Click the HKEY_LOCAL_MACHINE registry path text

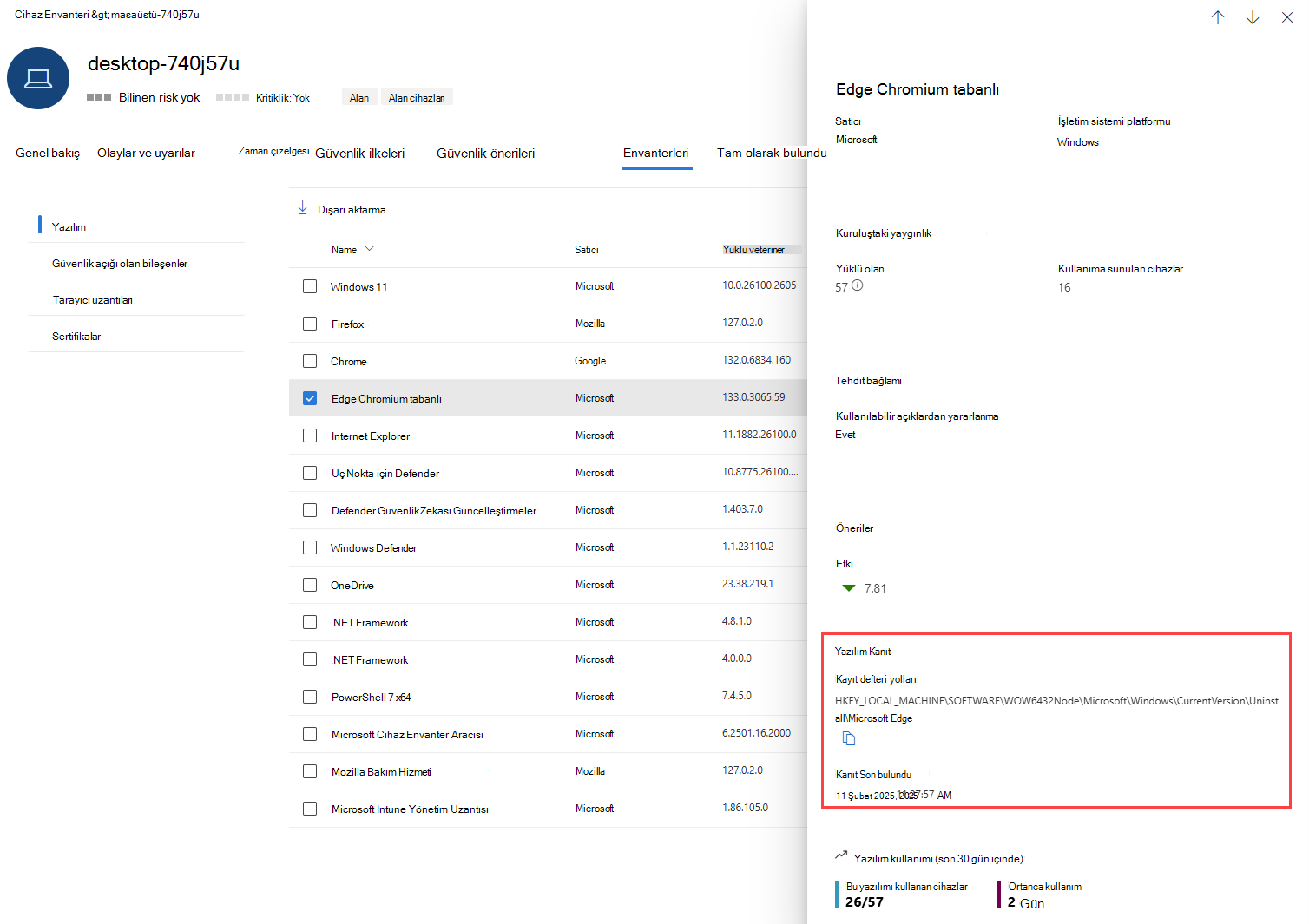(x=1056, y=709)
